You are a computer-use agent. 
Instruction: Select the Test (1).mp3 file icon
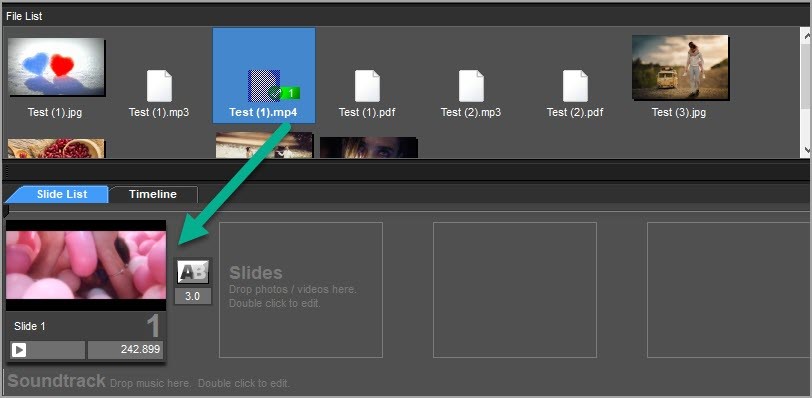pos(160,86)
